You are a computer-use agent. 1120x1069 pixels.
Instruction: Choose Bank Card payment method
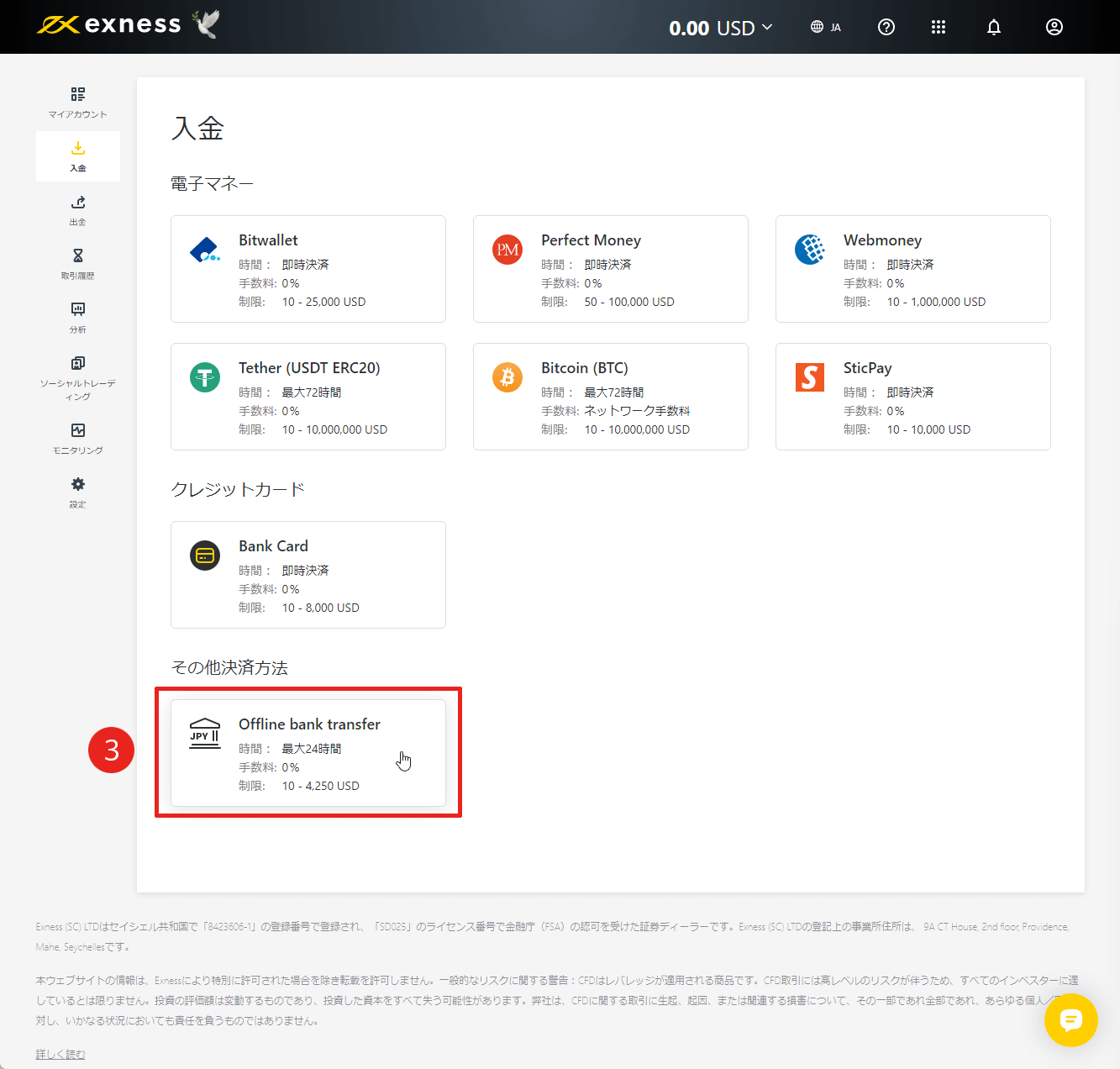pos(308,575)
